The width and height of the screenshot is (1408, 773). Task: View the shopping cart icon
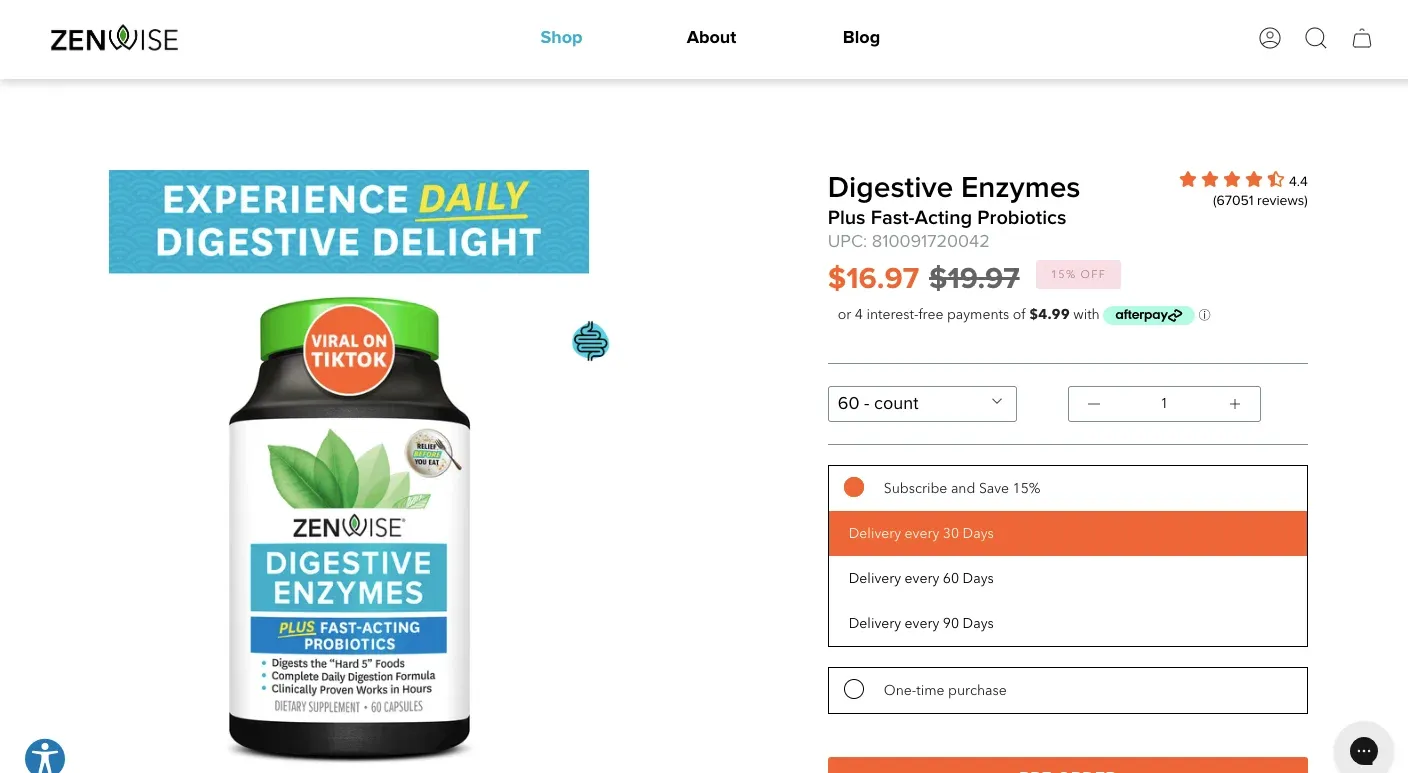coord(1362,37)
